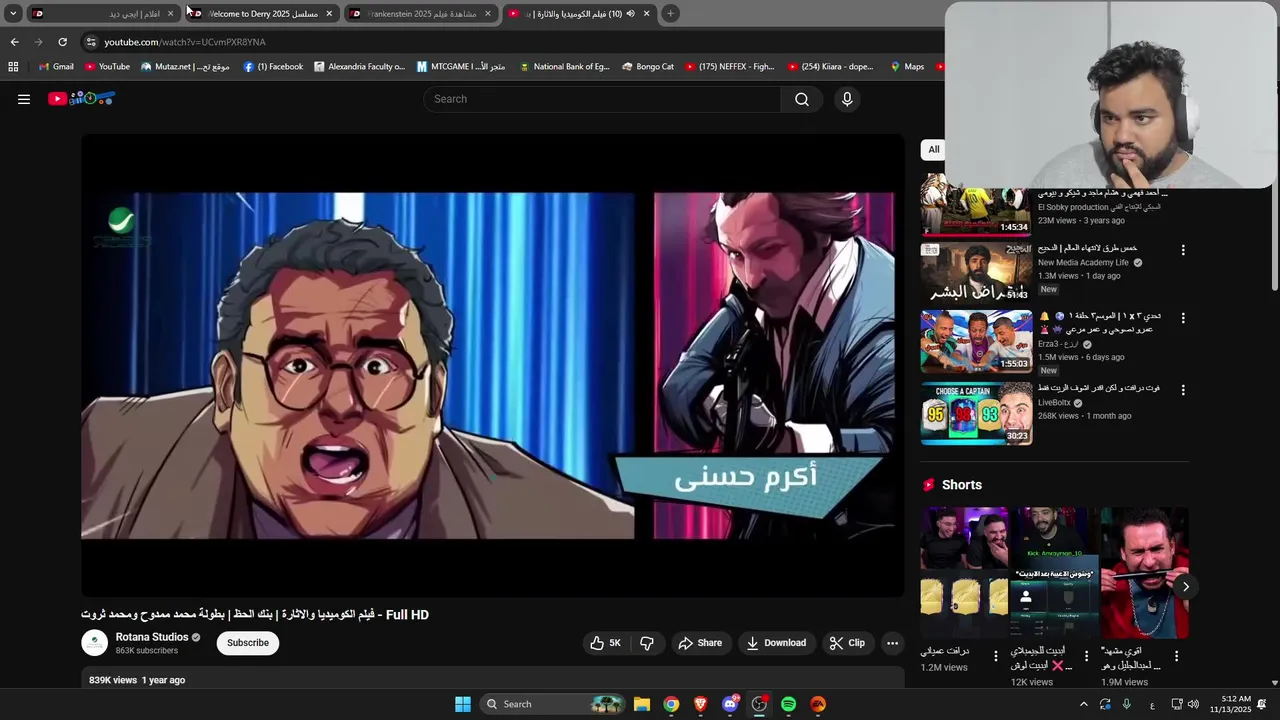This screenshot has width=1280, height=720.
Task: Open Windows Start menu
Action: (463, 704)
